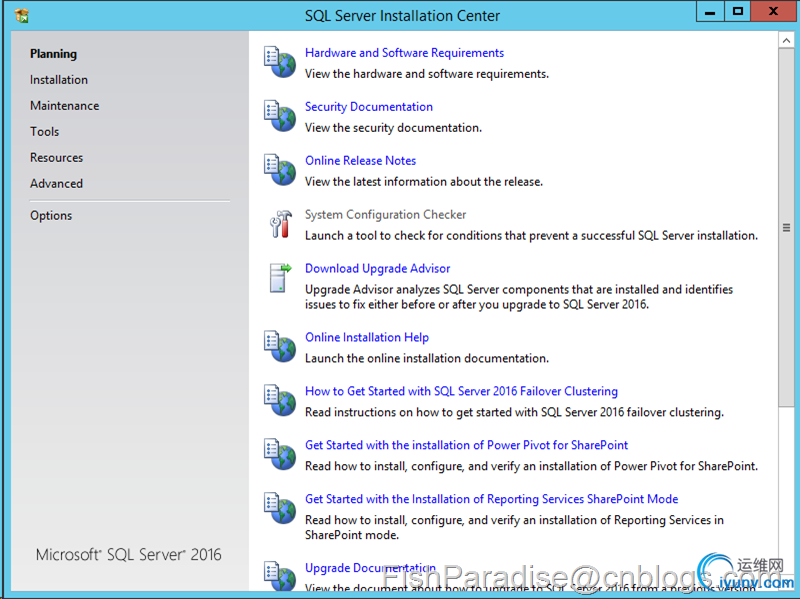
Task: Click the Online Installation Help globe icon
Action: (x=280, y=346)
